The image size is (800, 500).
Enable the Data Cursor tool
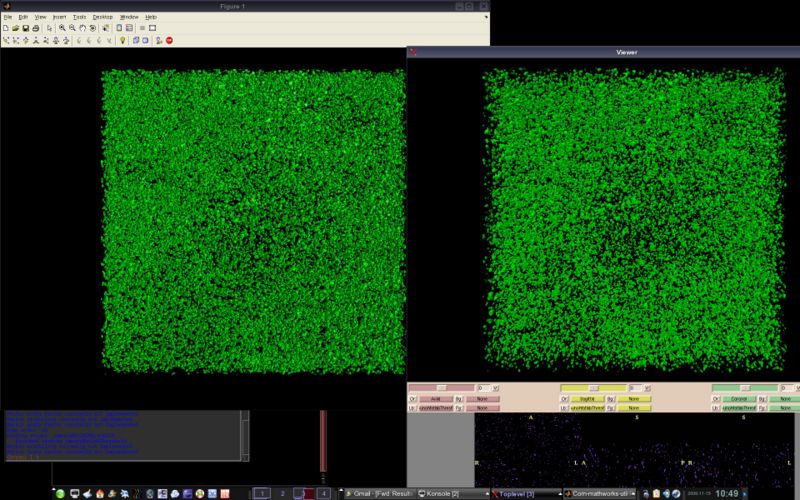click(x=106, y=28)
